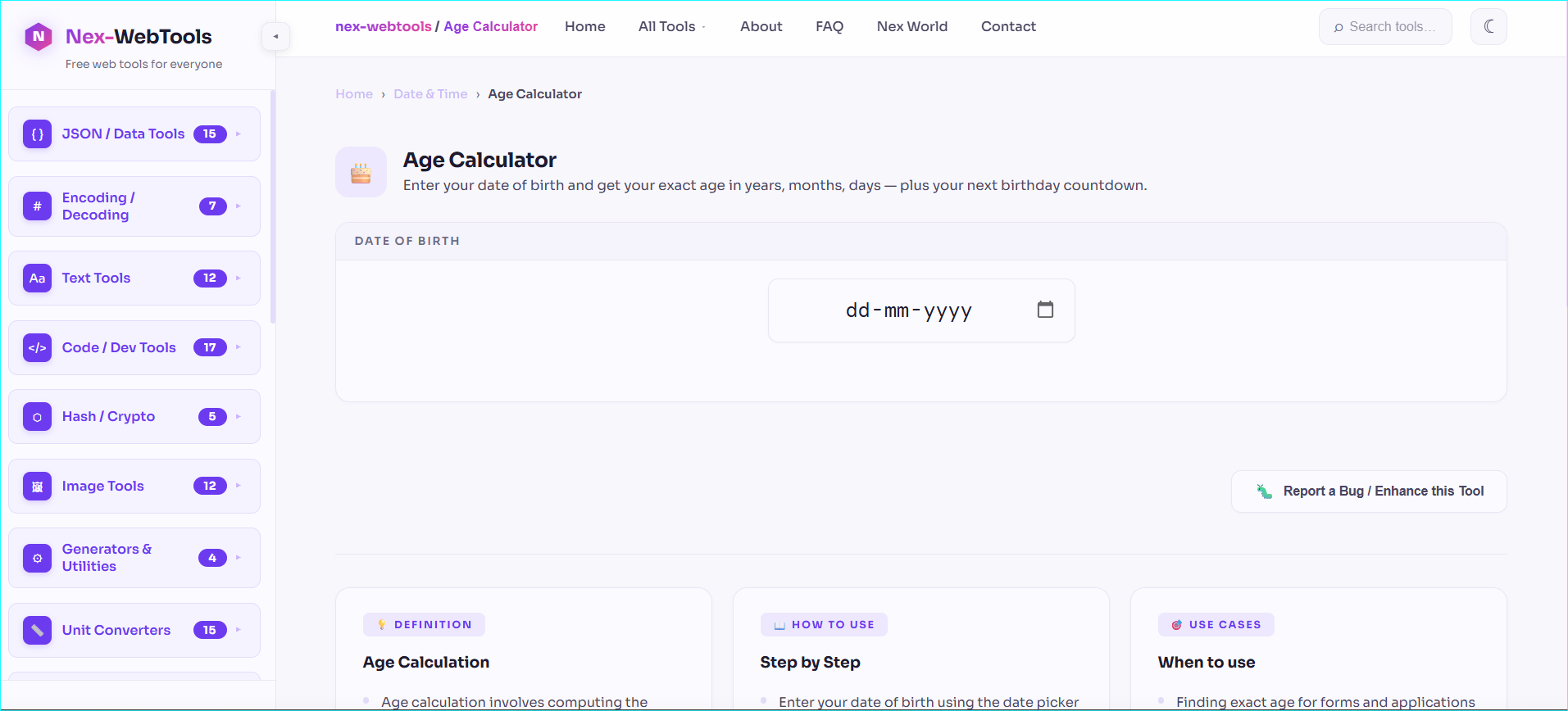Click the Nex-WebTools site title

[139, 36]
